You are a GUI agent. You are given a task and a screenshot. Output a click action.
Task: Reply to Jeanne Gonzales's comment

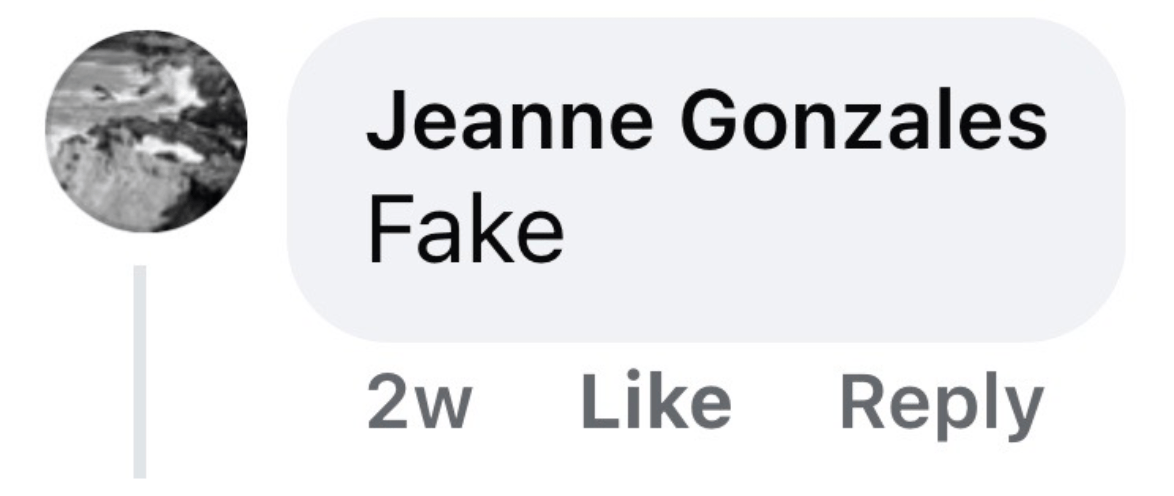click(942, 405)
